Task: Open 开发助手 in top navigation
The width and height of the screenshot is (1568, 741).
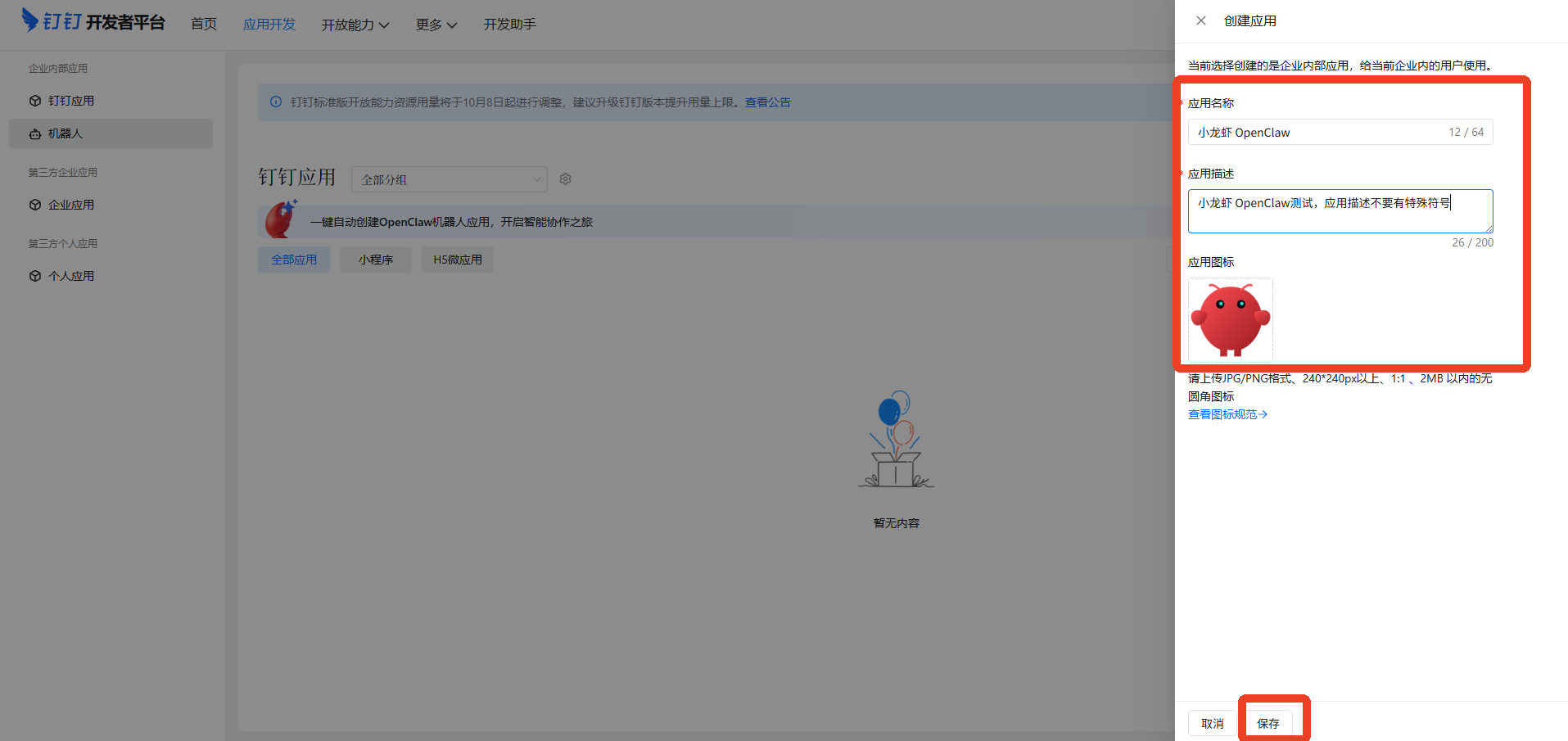Action: [509, 25]
